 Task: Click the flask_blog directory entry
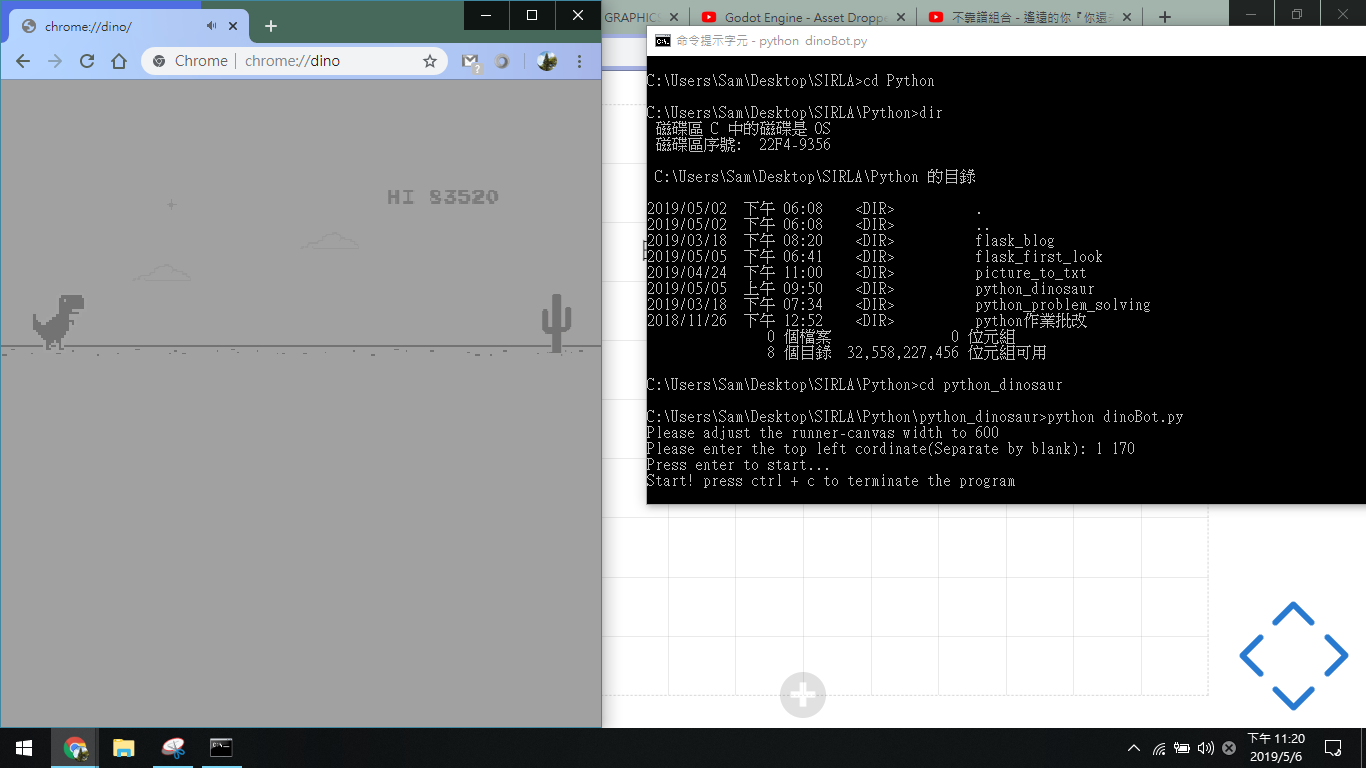click(x=1015, y=241)
